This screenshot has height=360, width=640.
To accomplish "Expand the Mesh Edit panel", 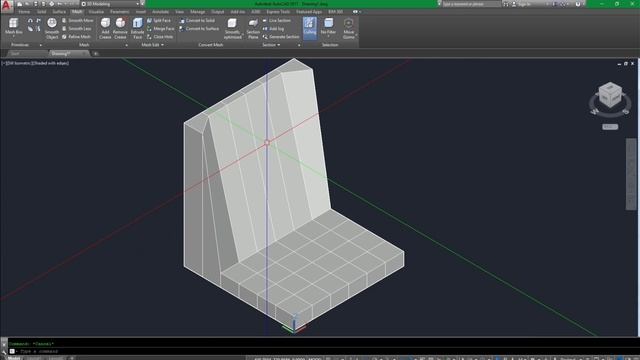I will tap(152, 45).
